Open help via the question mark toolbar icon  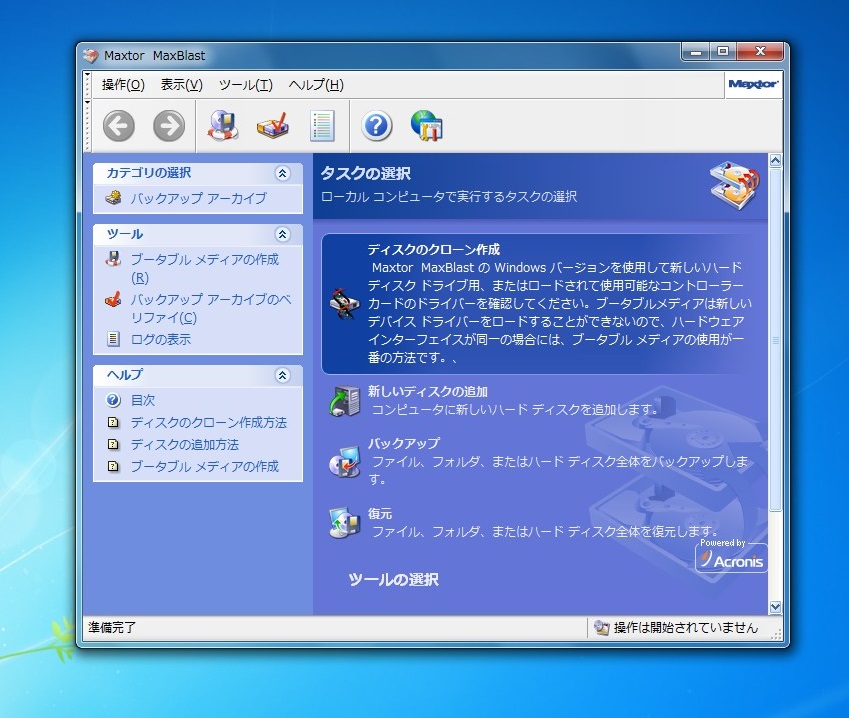377,126
